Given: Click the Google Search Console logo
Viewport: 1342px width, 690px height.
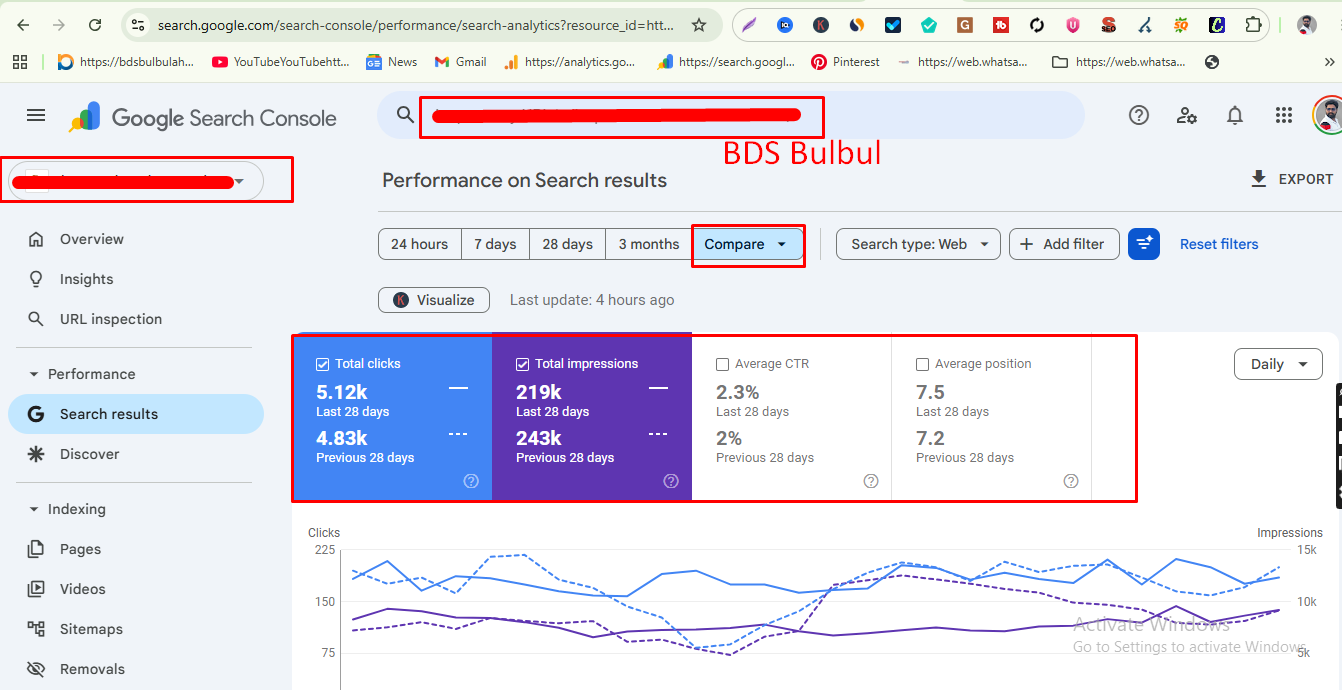Looking at the screenshot, I should point(203,118).
